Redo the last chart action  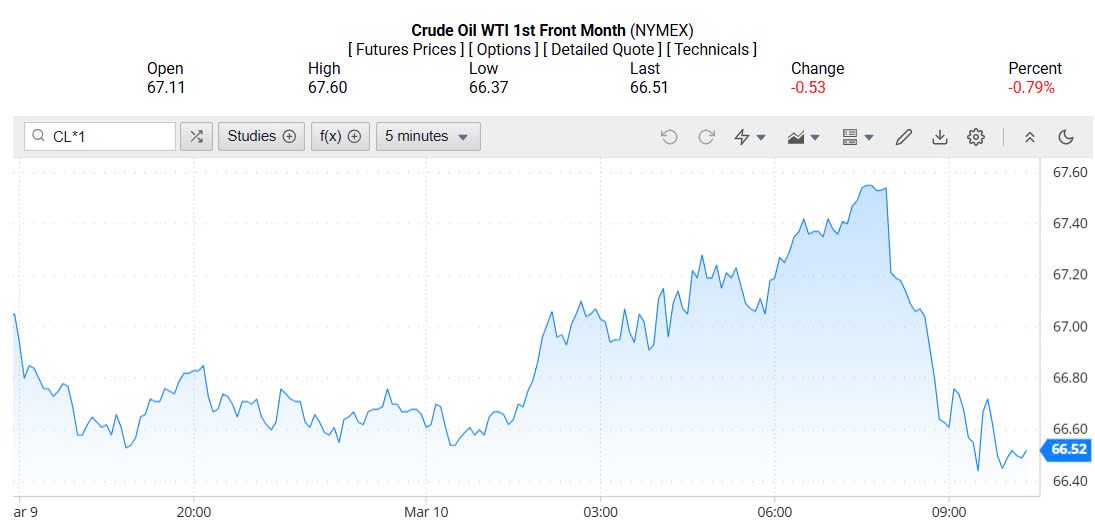point(706,137)
